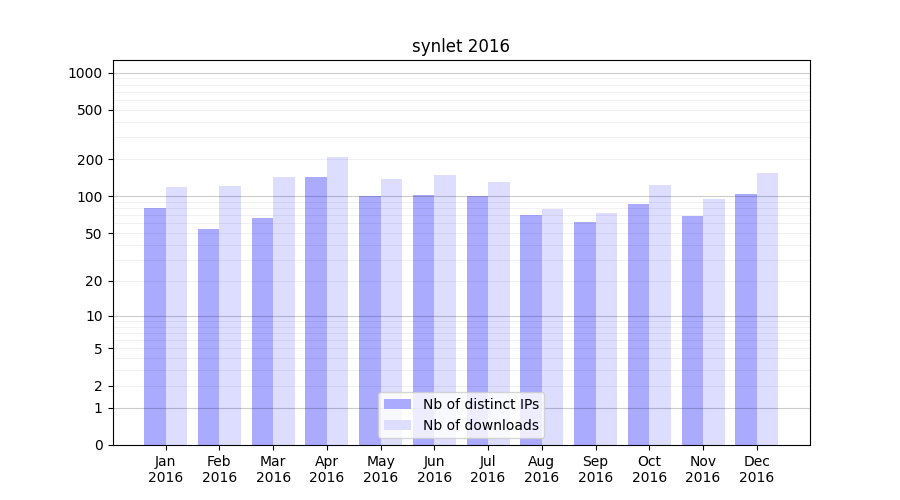Click the 'Dec 2016' x-axis label
The image size is (900, 500).
757,469
